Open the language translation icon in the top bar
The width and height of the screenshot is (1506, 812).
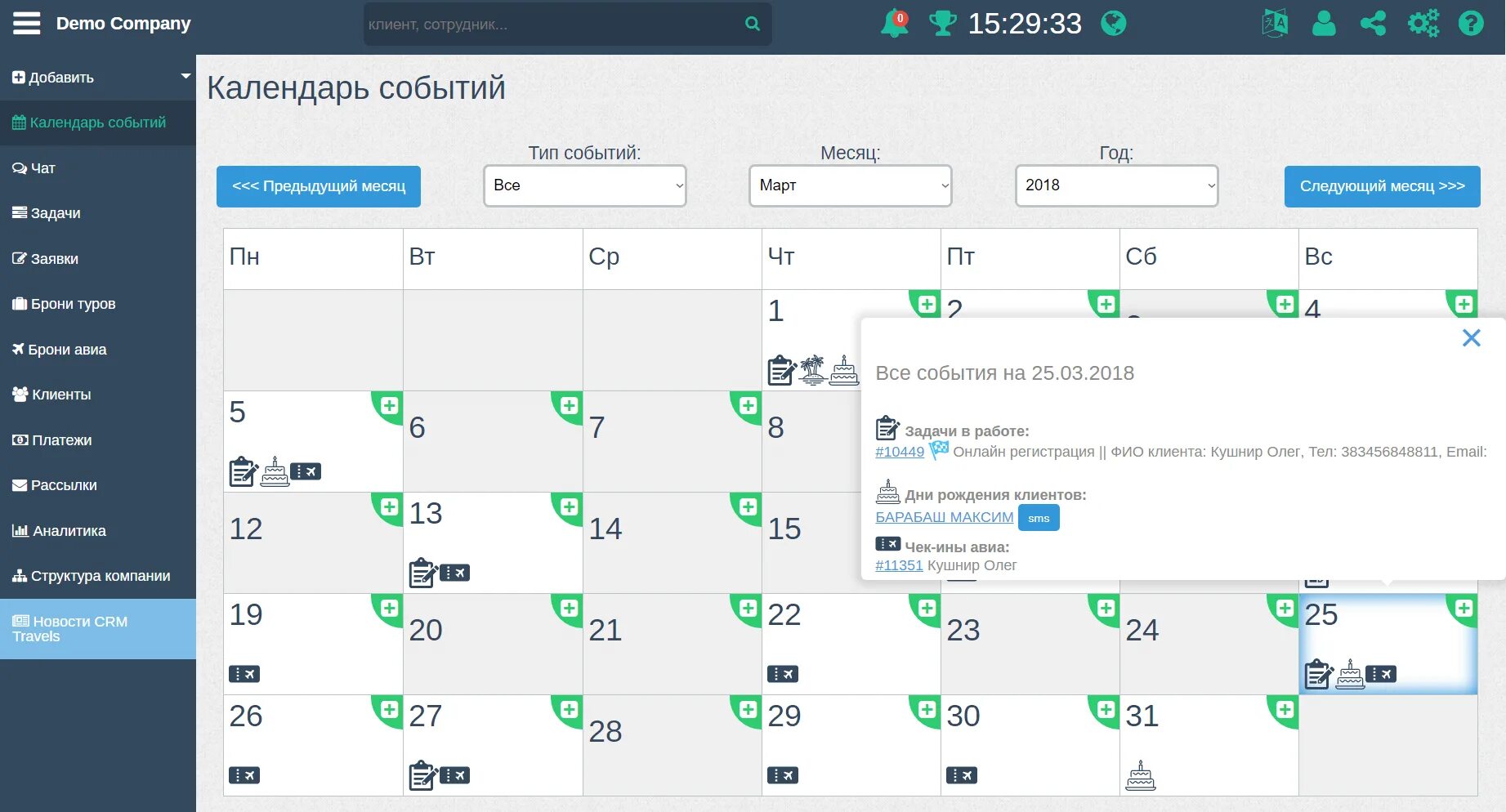coord(1275,24)
